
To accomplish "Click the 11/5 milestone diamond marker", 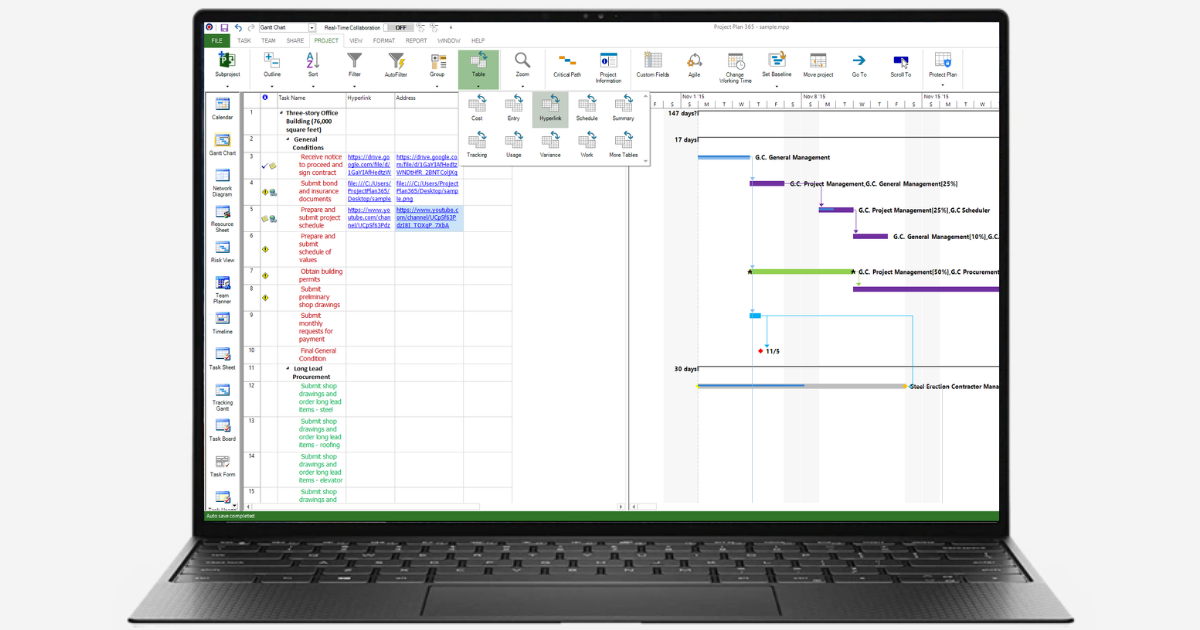I will [x=761, y=351].
